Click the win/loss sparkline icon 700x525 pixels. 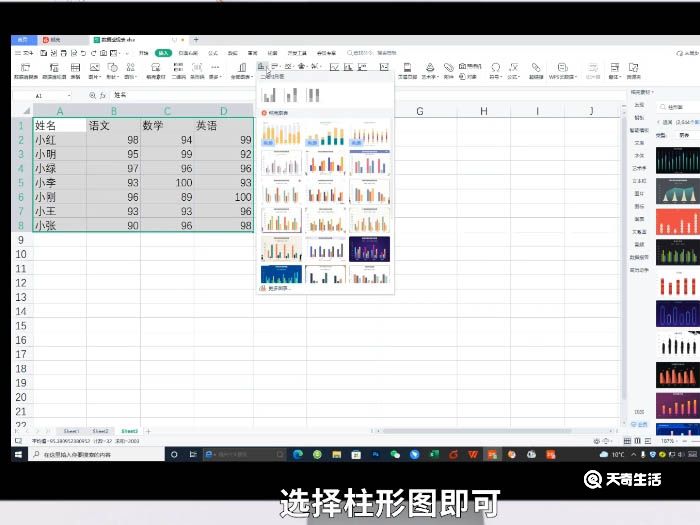coord(362,67)
